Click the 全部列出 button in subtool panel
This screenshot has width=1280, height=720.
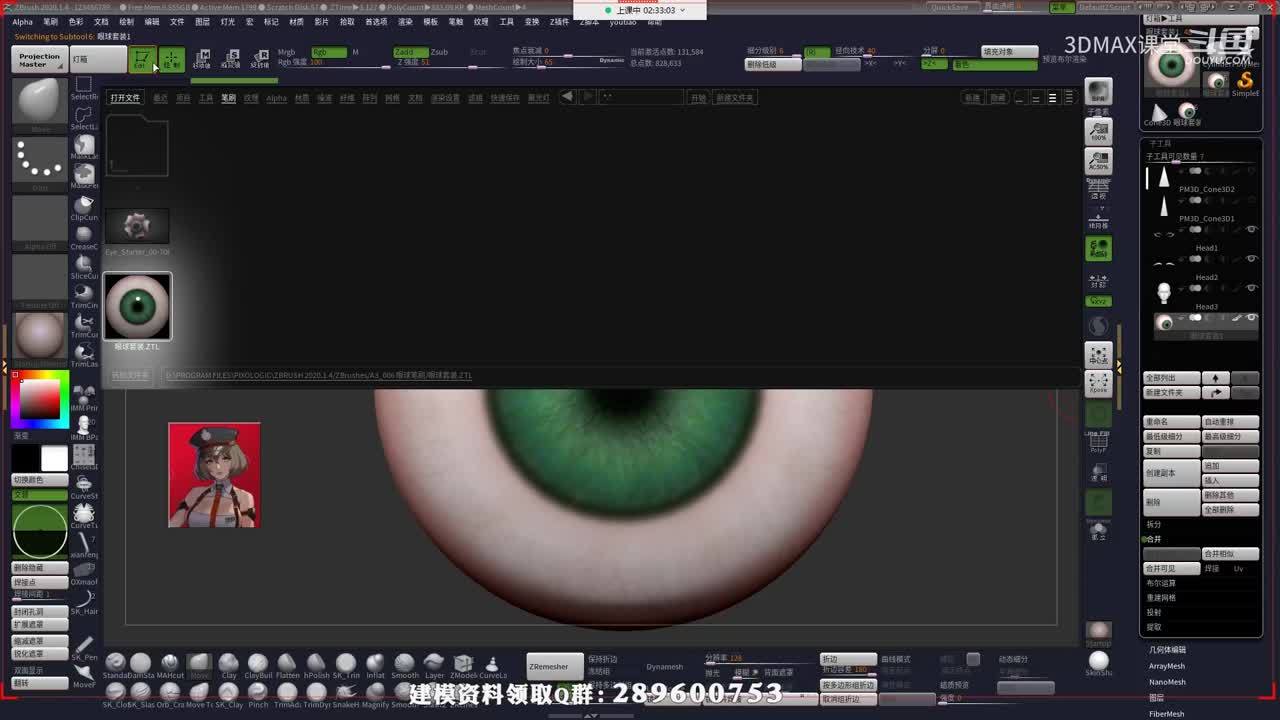pyautogui.click(x=1171, y=378)
